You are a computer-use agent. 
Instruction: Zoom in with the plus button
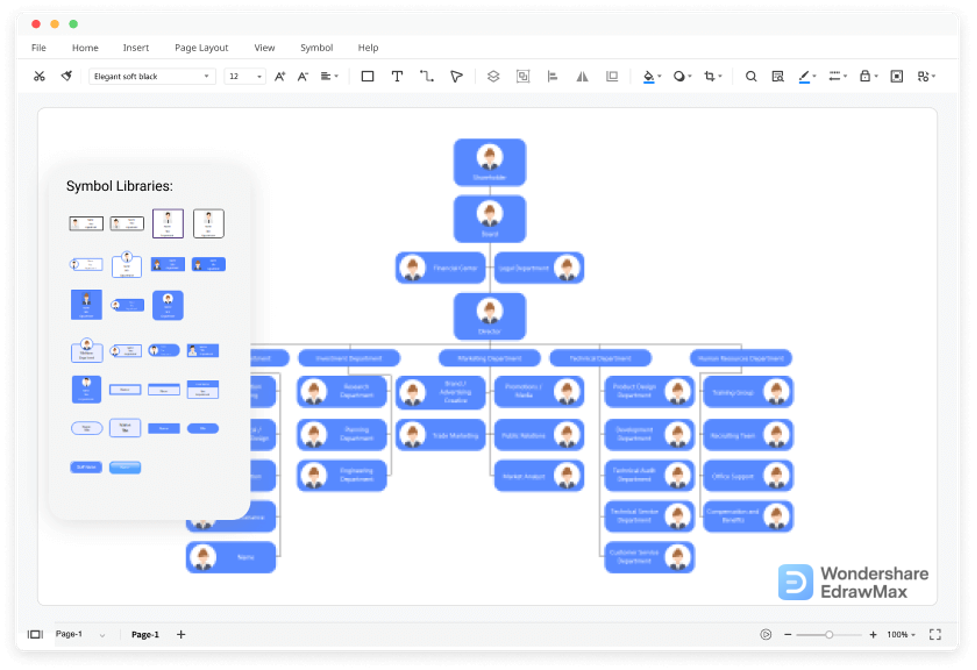click(x=873, y=634)
